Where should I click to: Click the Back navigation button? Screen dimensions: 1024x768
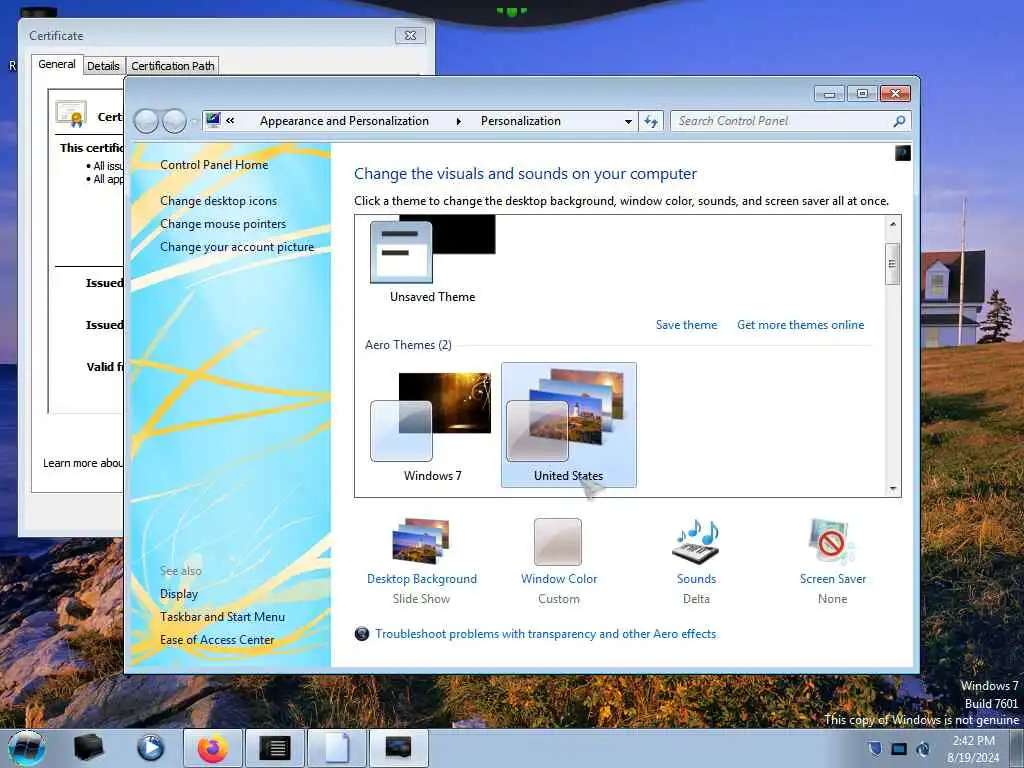[x=146, y=121]
